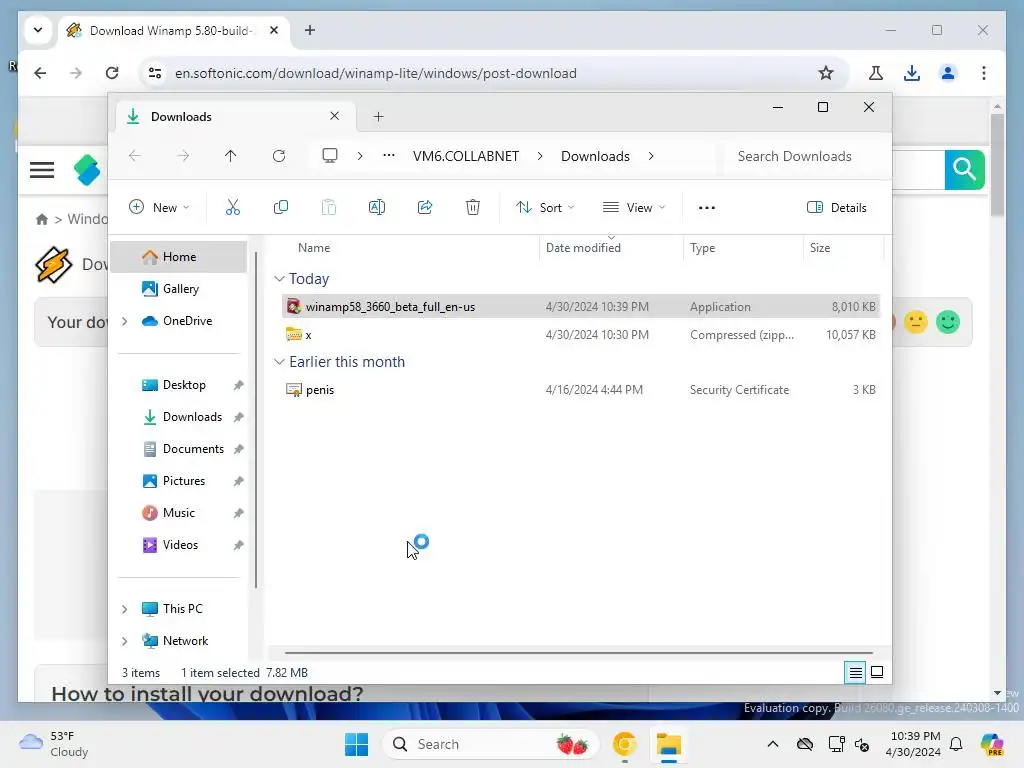Expand the Network tree node

[x=125, y=641]
